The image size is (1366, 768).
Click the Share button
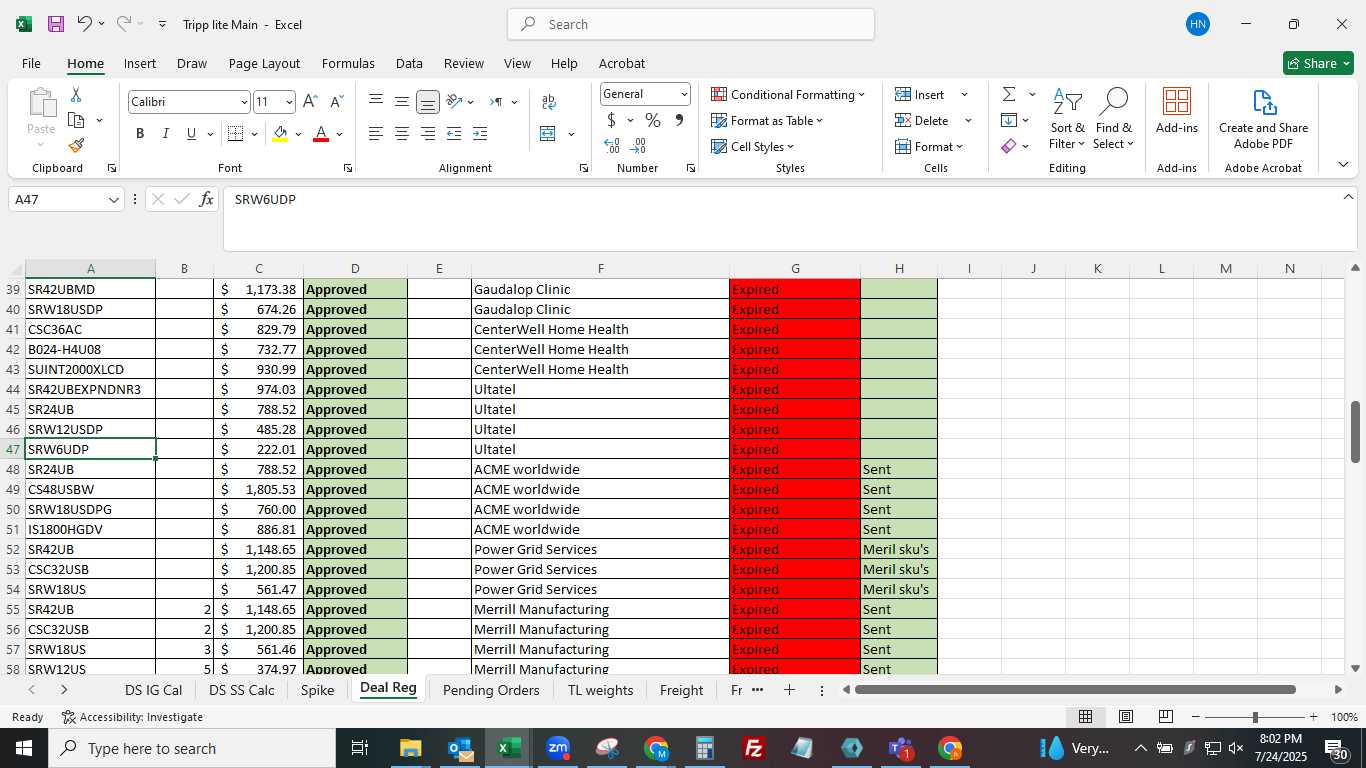[x=1318, y=63]
